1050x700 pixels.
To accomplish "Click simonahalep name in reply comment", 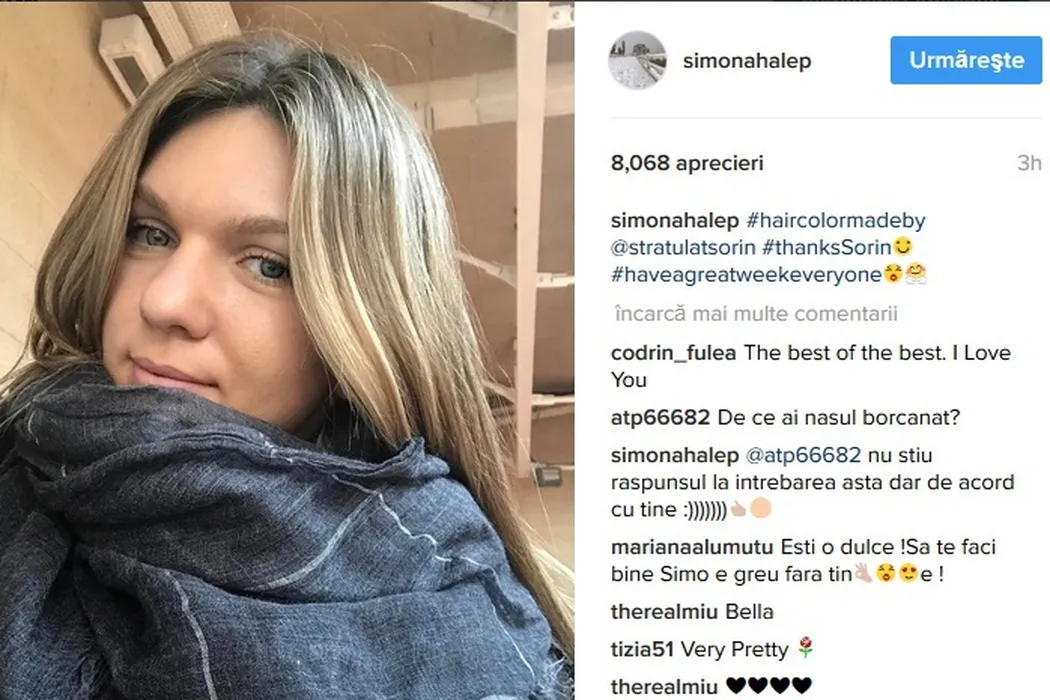I will (674, 455).
